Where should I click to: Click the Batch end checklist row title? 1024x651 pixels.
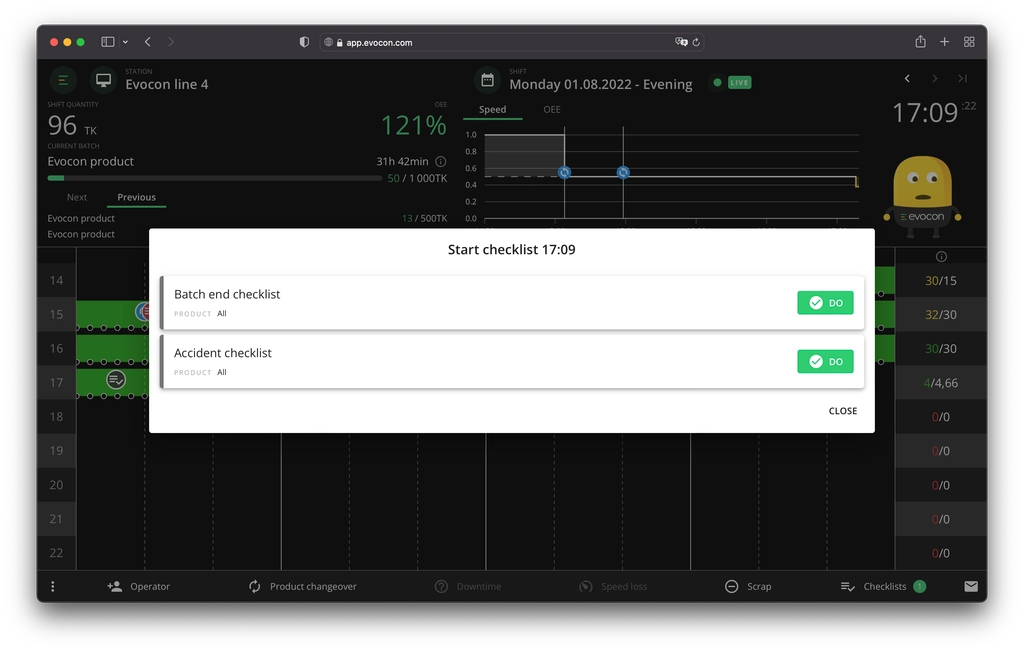point(227,294)
